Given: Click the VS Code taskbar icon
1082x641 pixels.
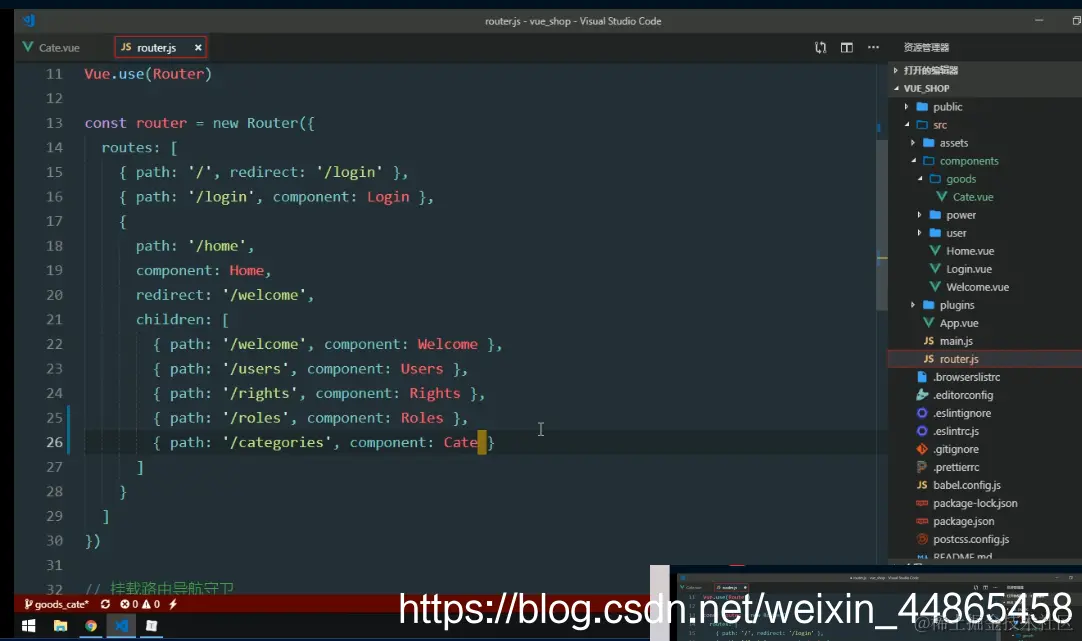Looking at the screenshot, I should click(121, 626).
